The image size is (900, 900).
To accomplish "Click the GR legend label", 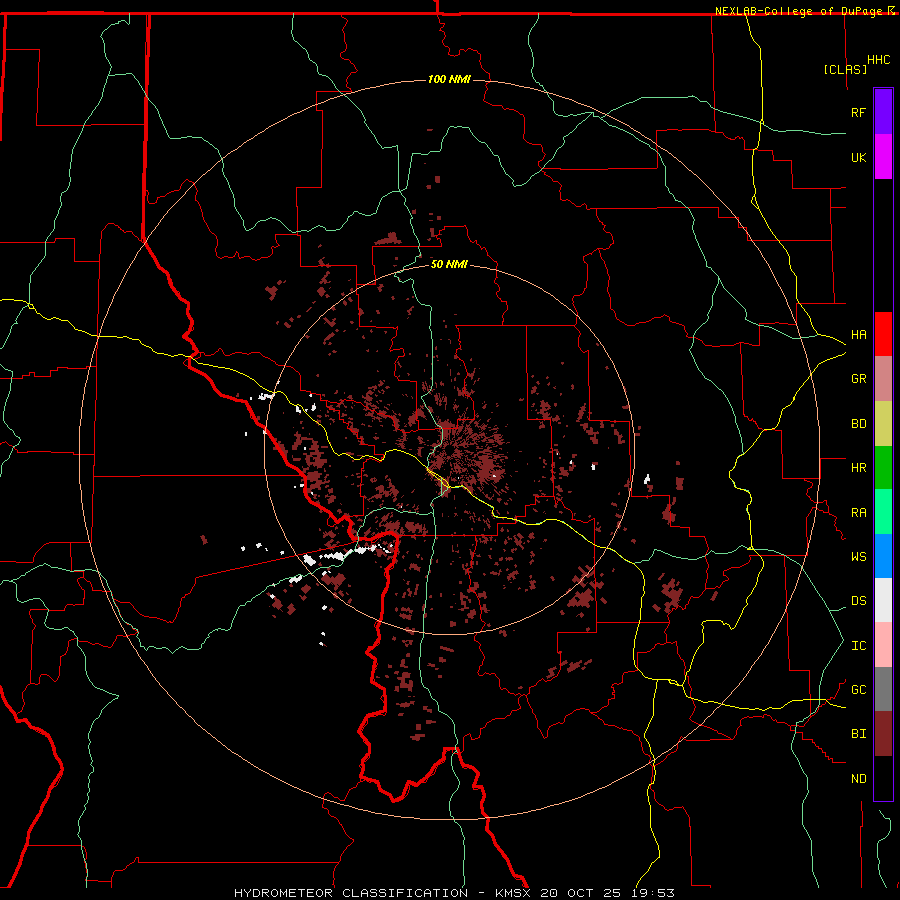I will tap(858, 379).
